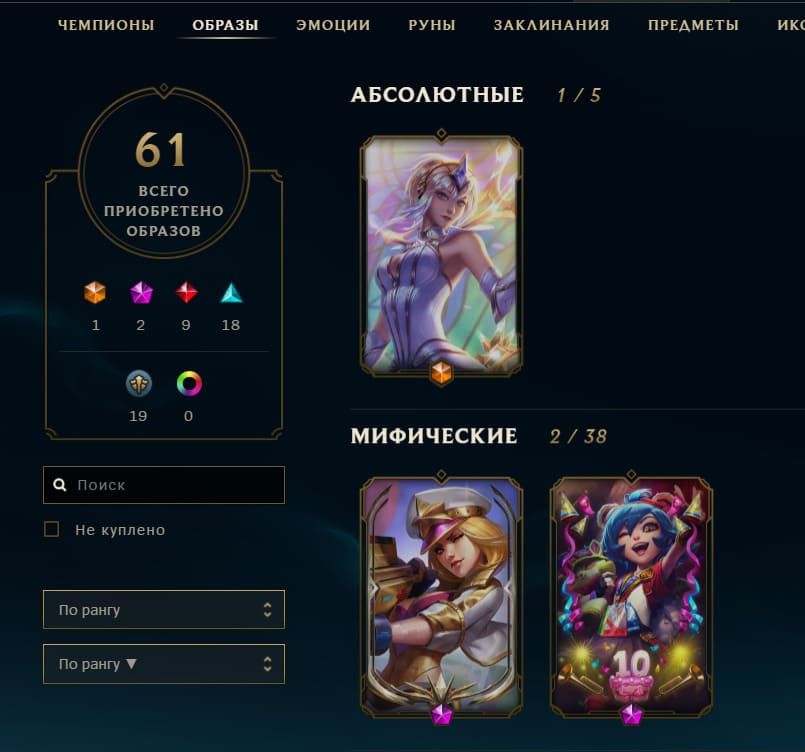Open the ЭМОЦИИ tab
805x752 pixels.
click(333, 25)
